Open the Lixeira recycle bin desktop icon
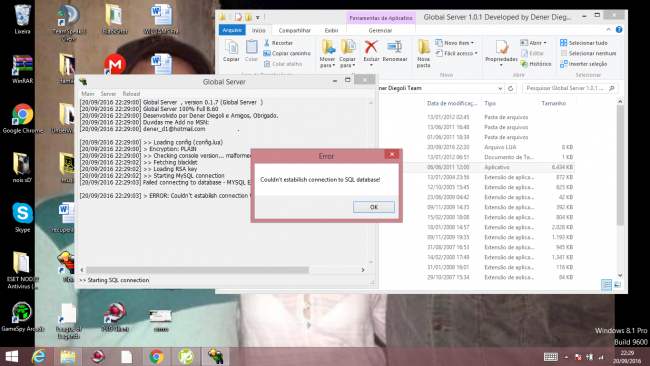The image size is (650, 366). point(22,19)
